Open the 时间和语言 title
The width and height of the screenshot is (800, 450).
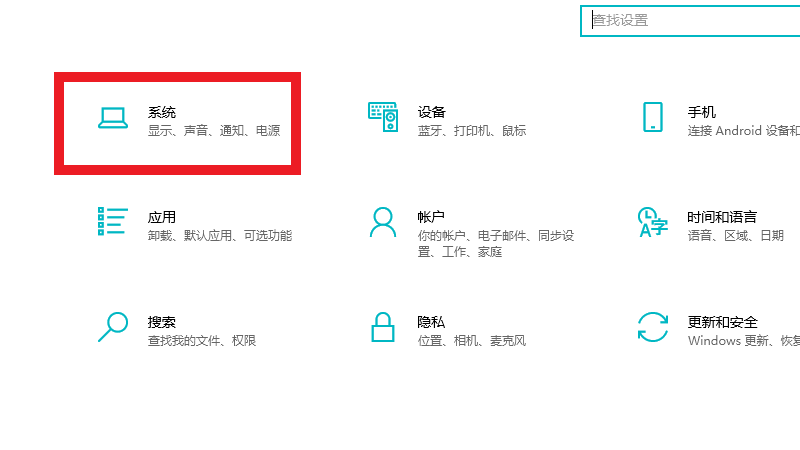(x=722, y=217)
